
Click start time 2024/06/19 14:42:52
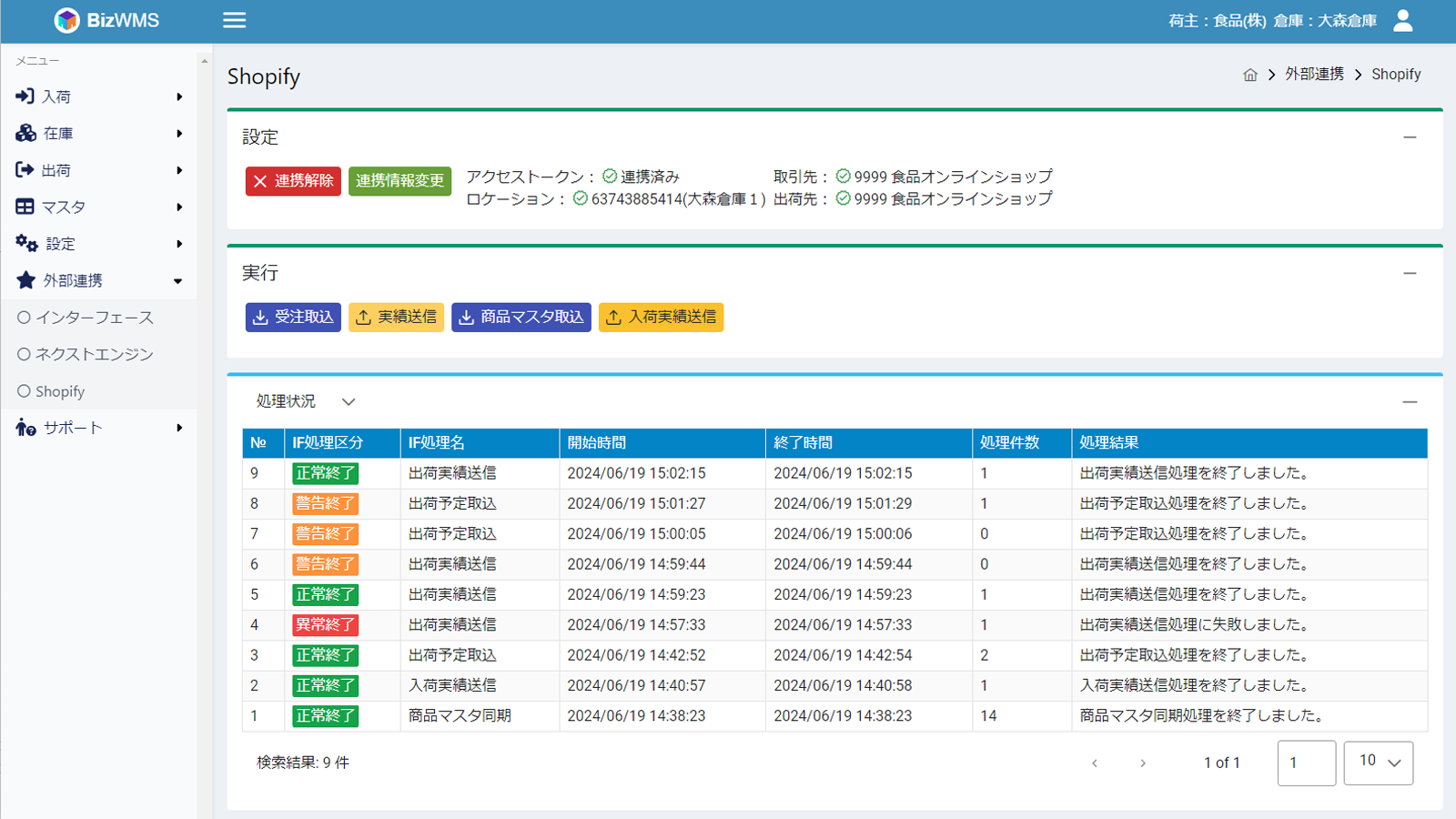tap(636, 655)
